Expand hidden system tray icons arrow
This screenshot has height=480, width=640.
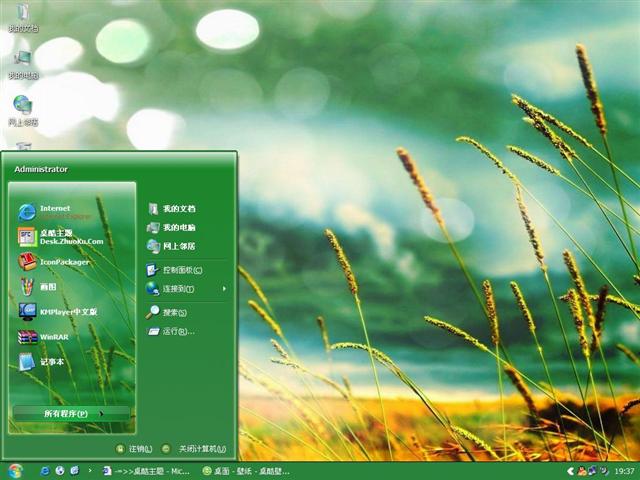click(571, 471)
